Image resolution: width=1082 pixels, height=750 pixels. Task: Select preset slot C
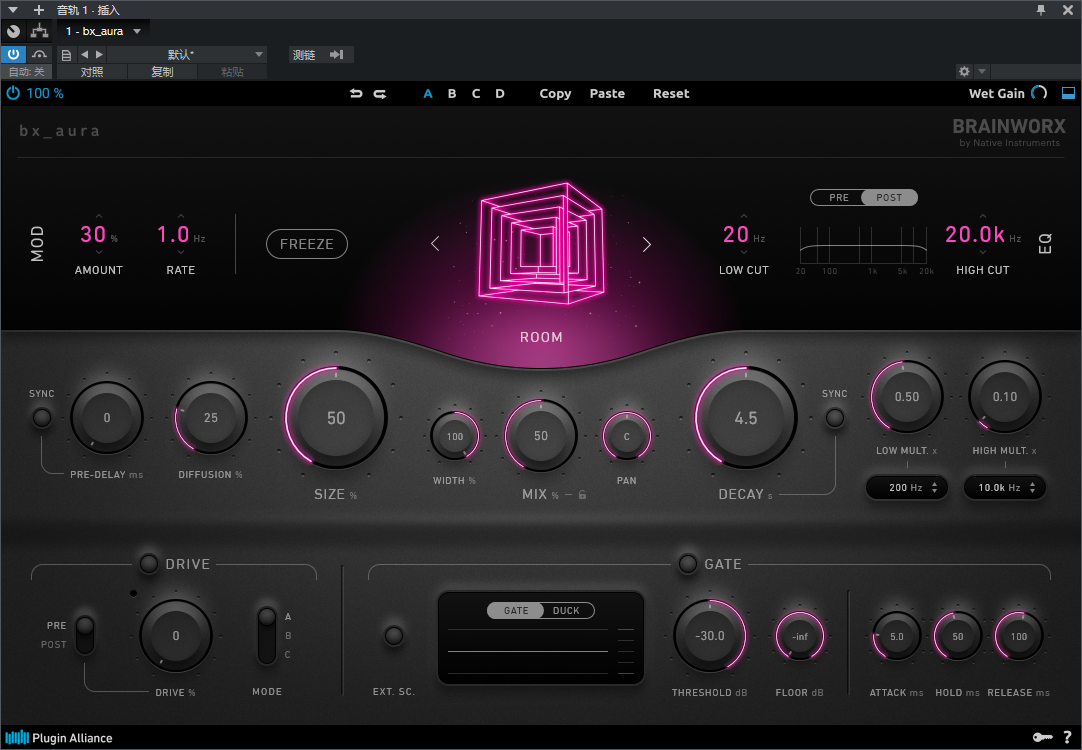click(x=476, y=94)
